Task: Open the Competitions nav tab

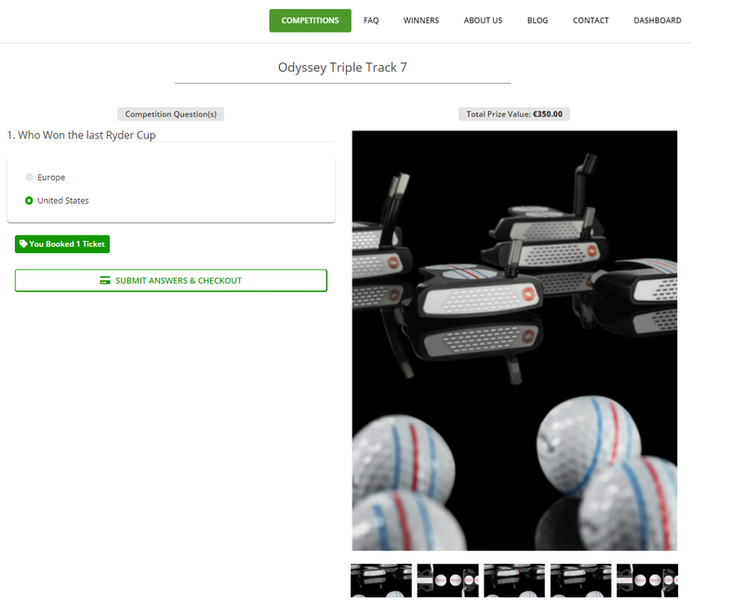Action: (310, 20)
